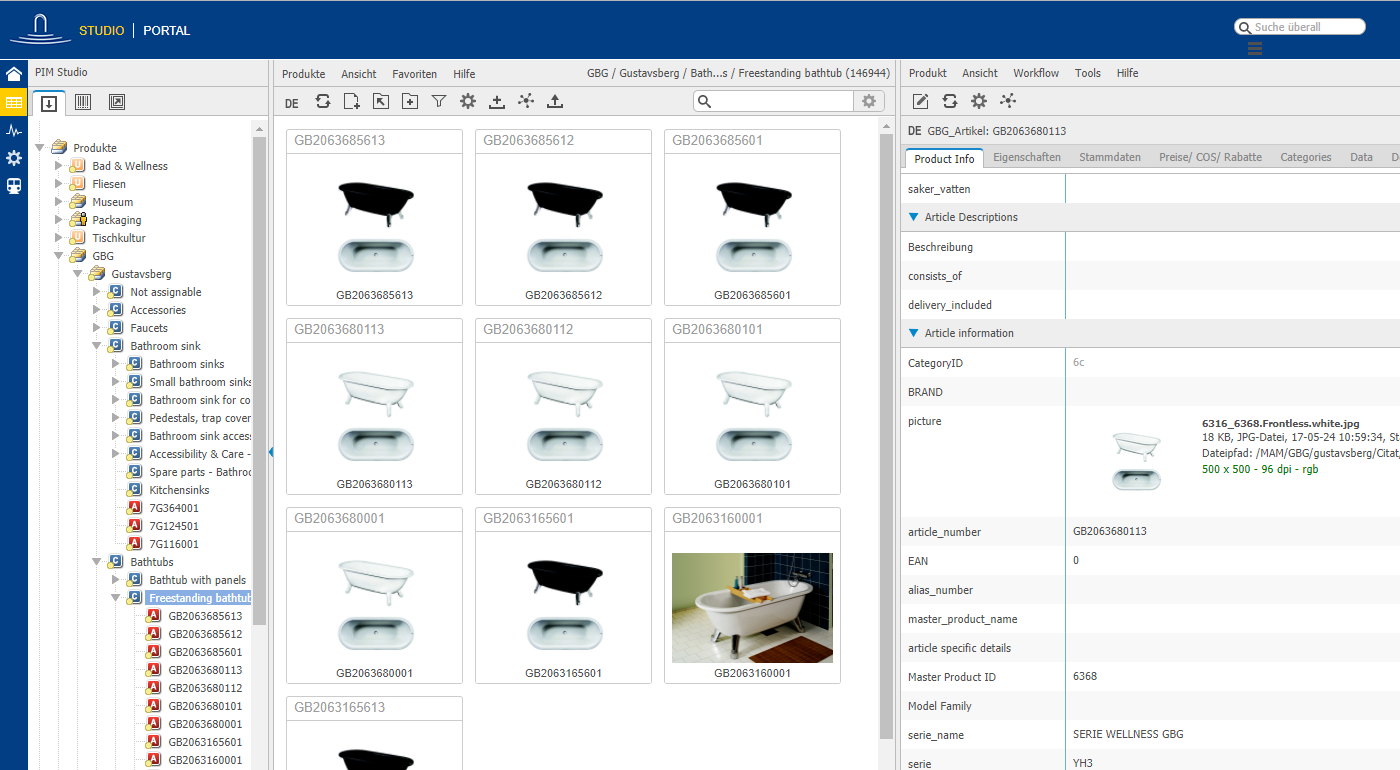Screen dimensions: 1400x770
Task: Open the home icon in left sidebar
Action: click(x=14, y=74)
